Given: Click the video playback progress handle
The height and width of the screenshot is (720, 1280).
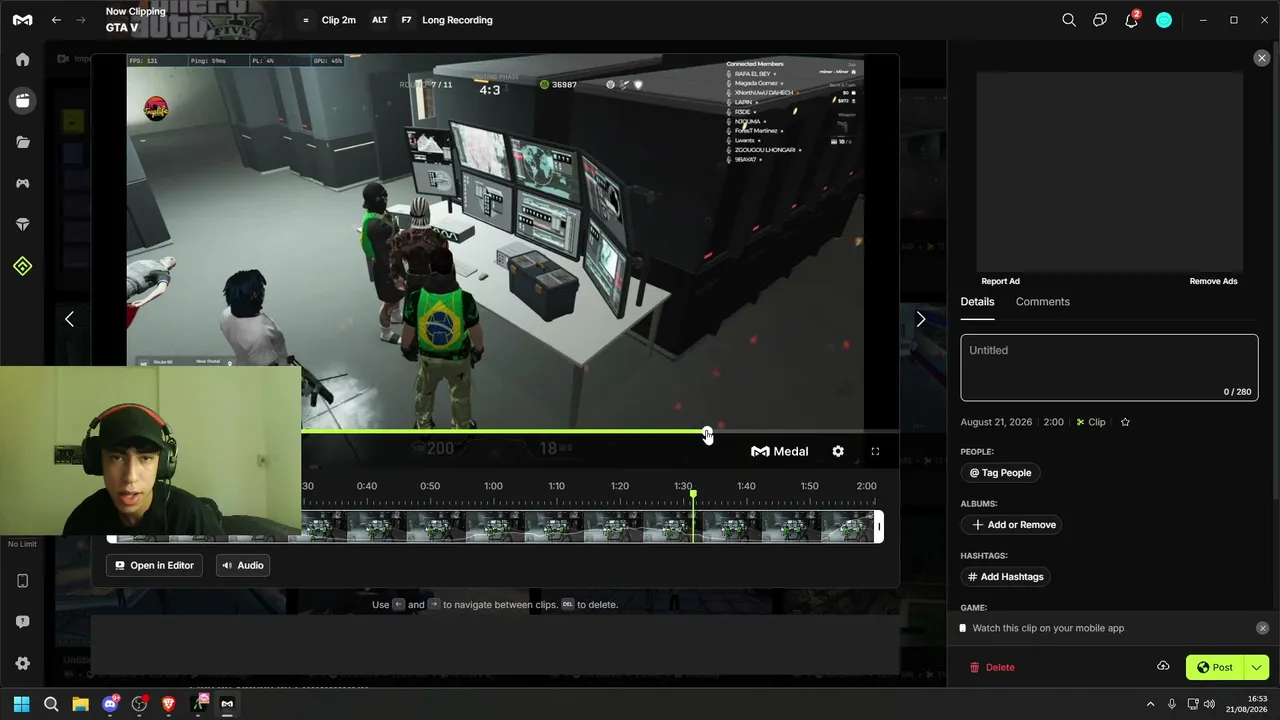Looking at the screenshot, I should coord(707,433).
